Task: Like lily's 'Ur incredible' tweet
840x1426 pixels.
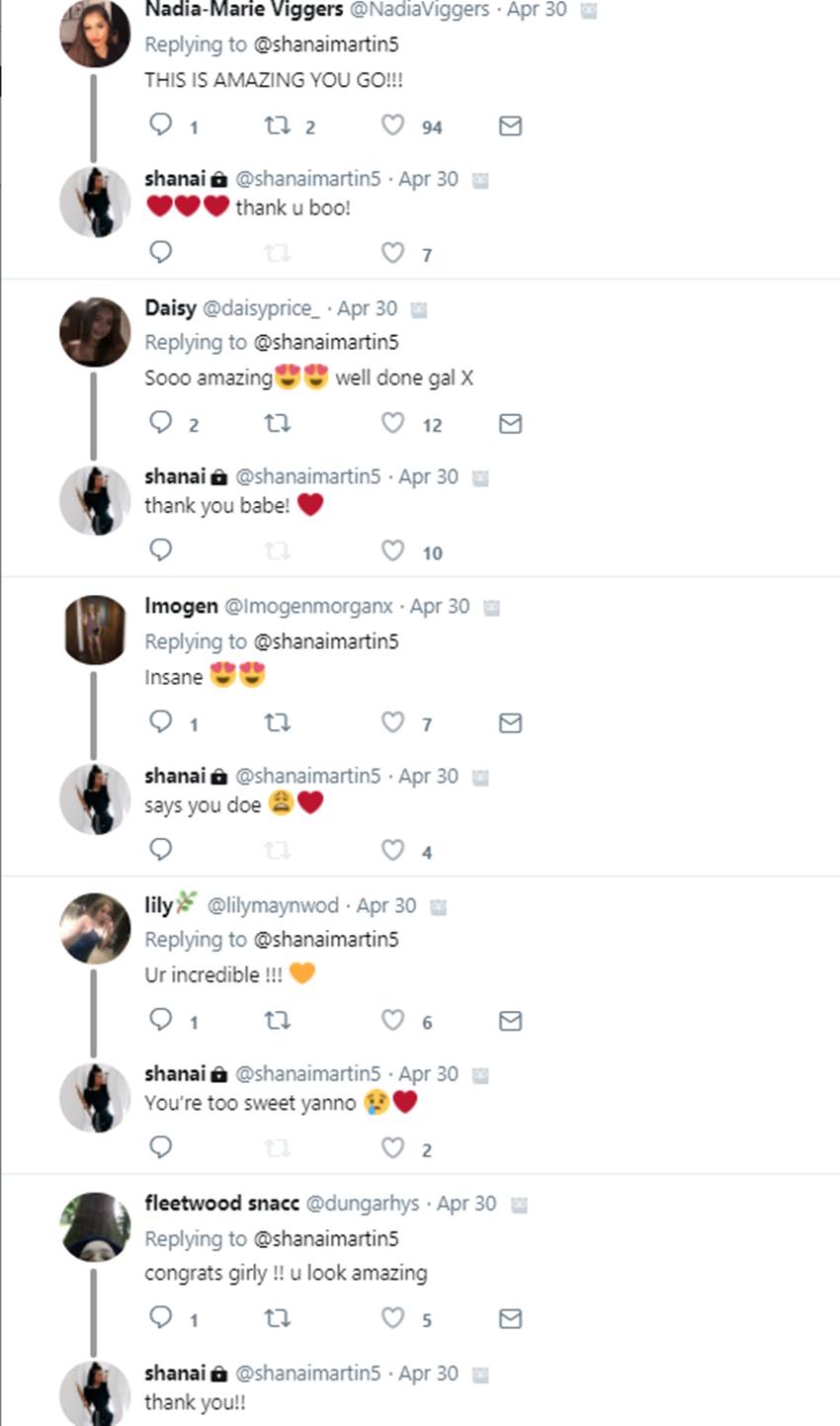Action: coord(393,1021)
